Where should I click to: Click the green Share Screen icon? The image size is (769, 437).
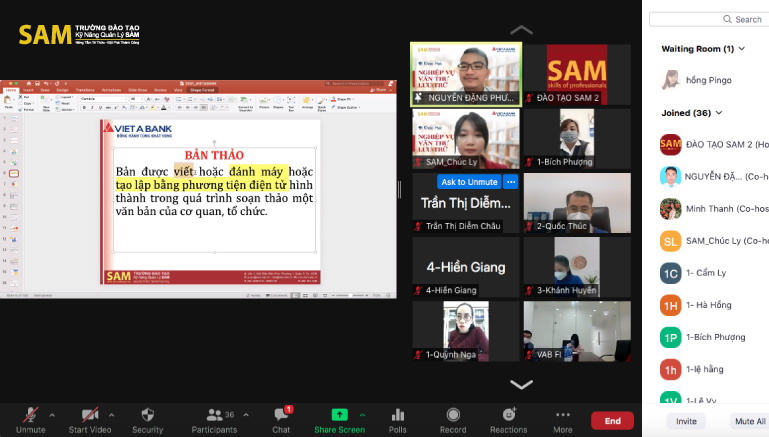[339, 415]
